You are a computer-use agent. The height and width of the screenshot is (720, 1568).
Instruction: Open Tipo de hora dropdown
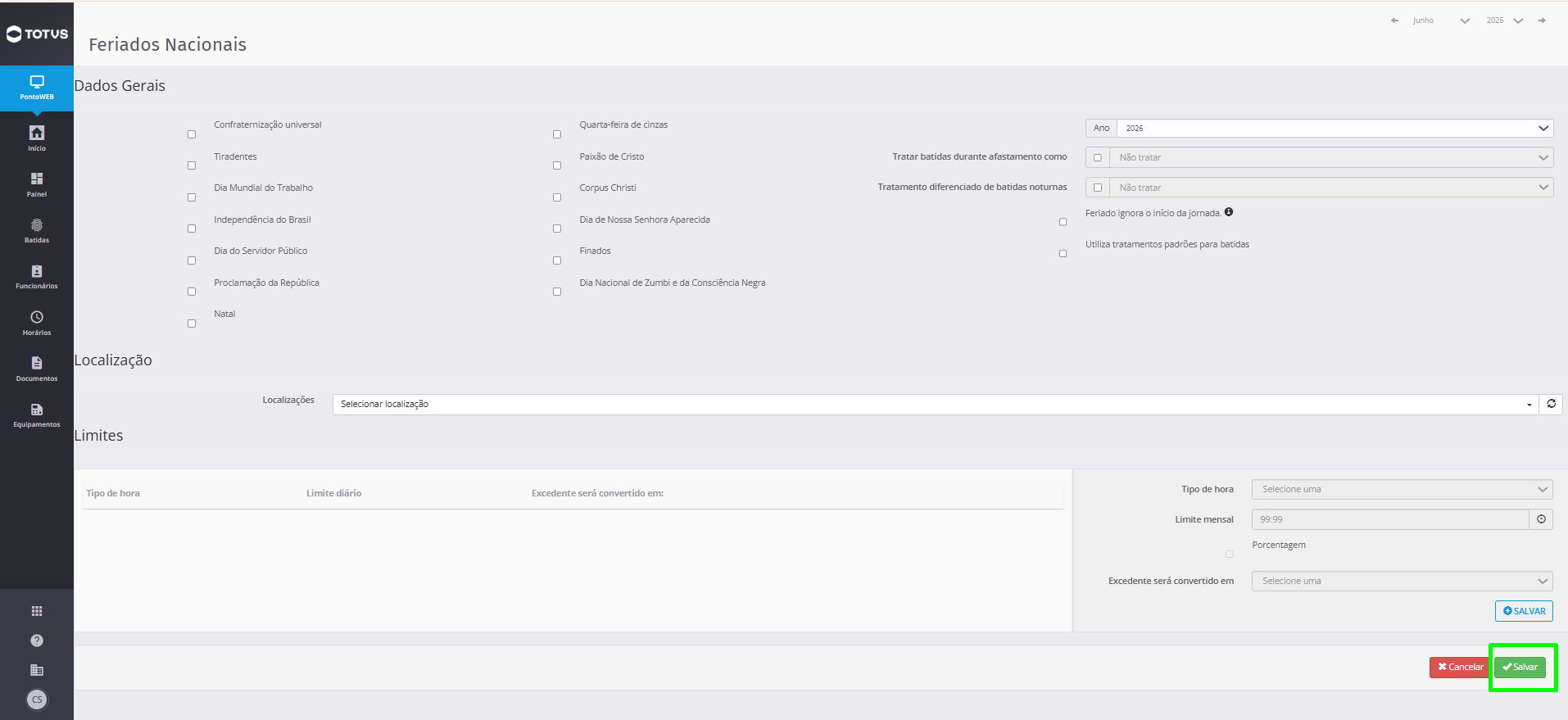tap(1402, 489)
